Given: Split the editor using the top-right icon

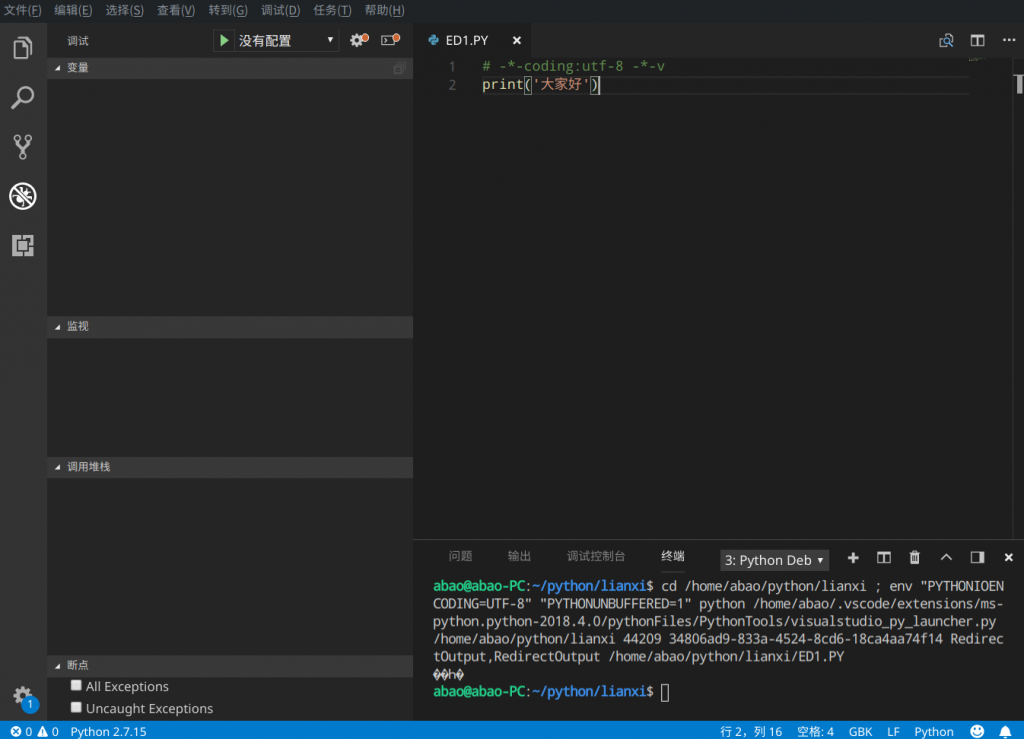Looking at the screenshot, I should [x=977, y=41].
